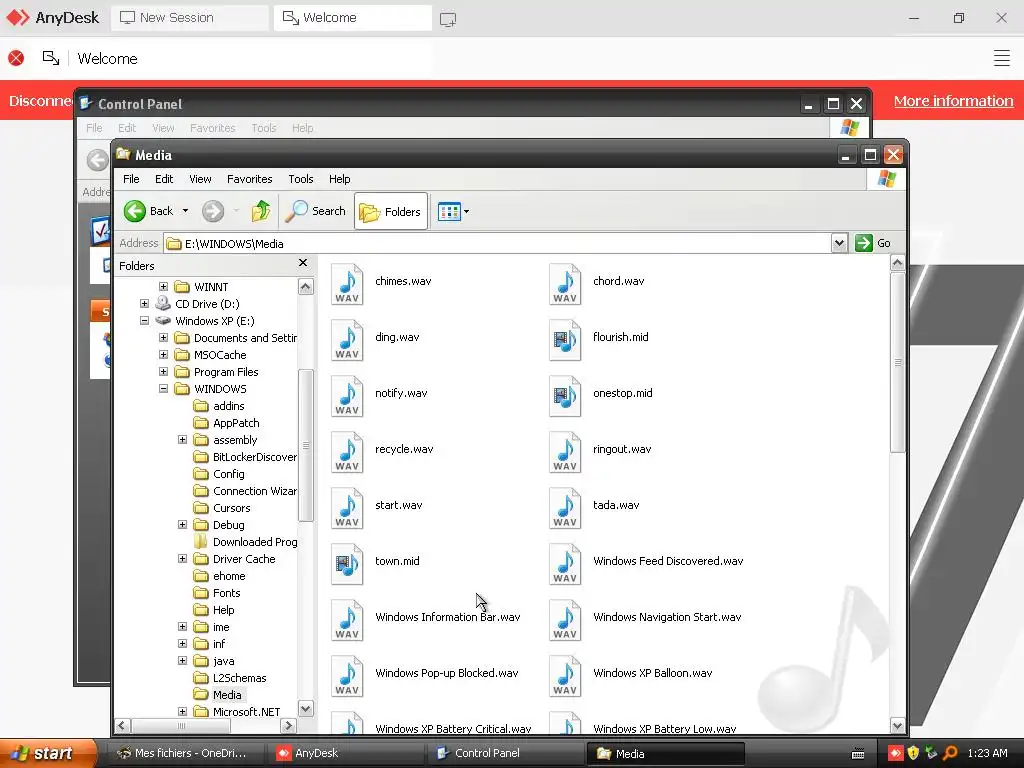Open the Address bar dropdown arrow
The height and width of the screenshot is (768, 1024).
pos(839,243)
